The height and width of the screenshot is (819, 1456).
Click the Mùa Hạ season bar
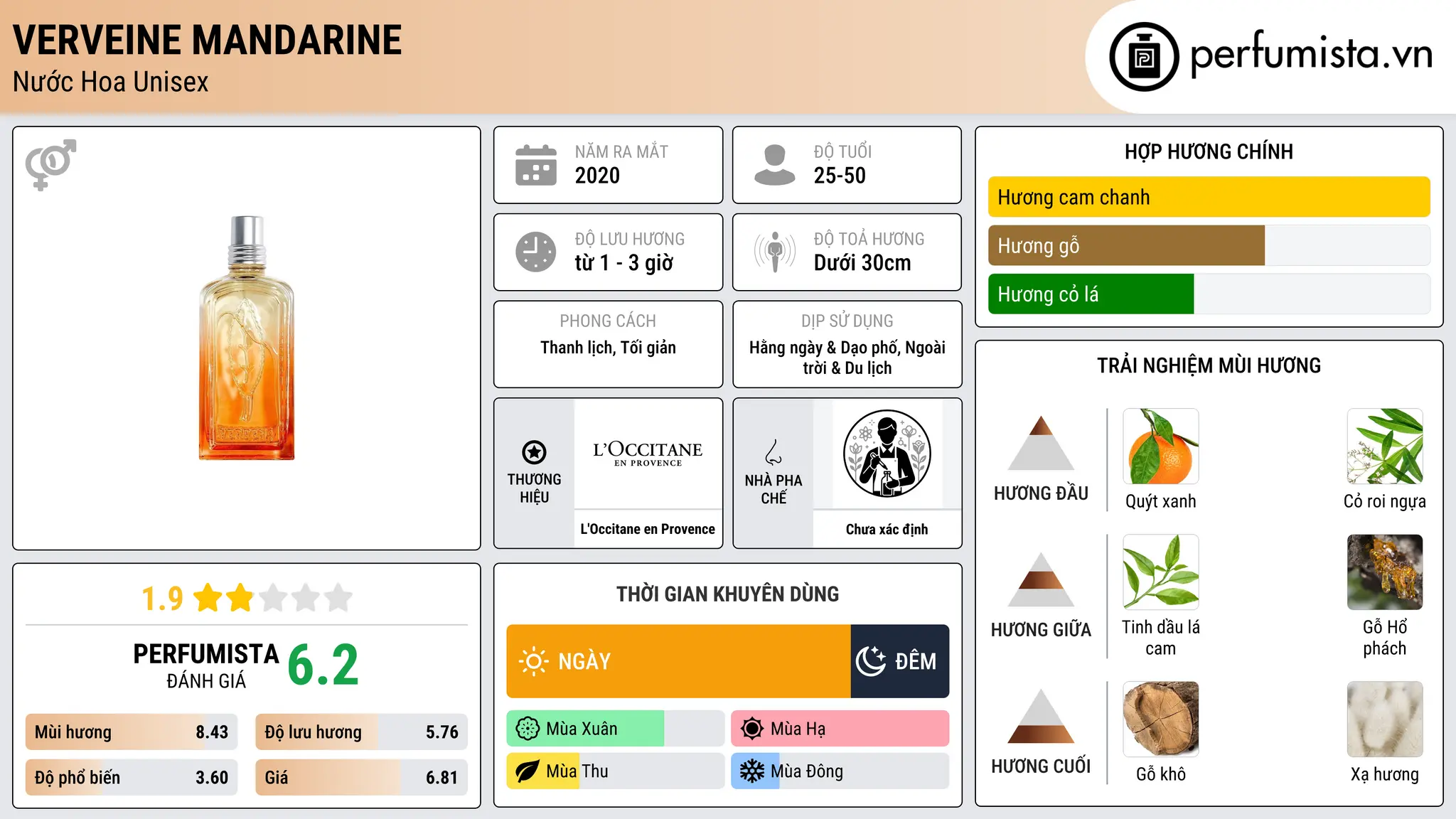pyautogui.click(x=840, y=729)
